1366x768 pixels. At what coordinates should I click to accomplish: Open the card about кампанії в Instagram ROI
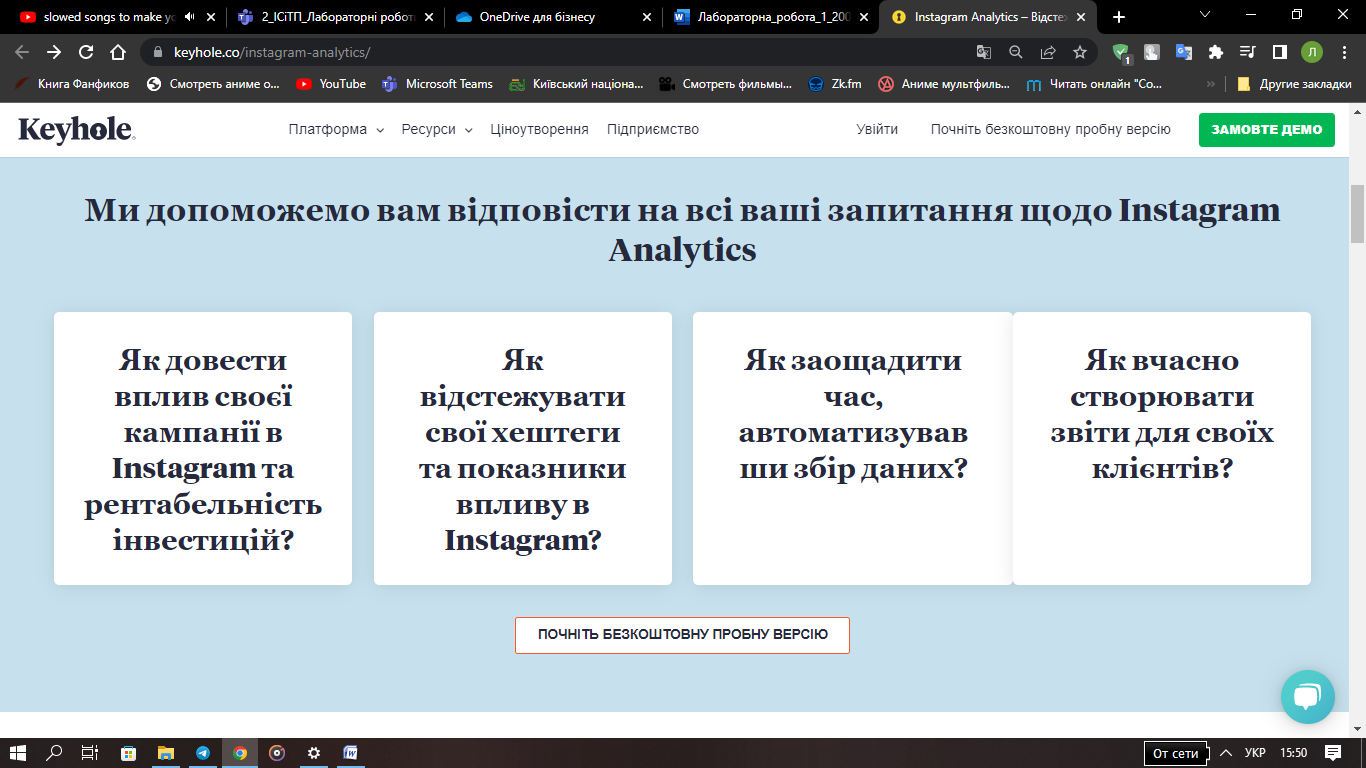[203, 449]
